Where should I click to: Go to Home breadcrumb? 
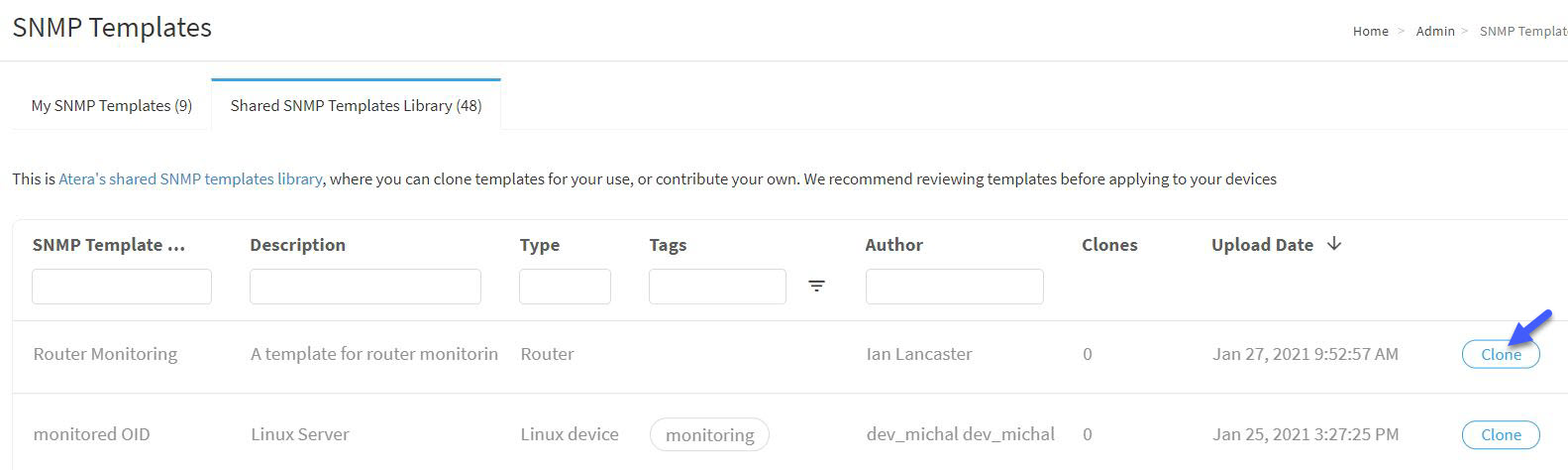(x=1371, y=31)
